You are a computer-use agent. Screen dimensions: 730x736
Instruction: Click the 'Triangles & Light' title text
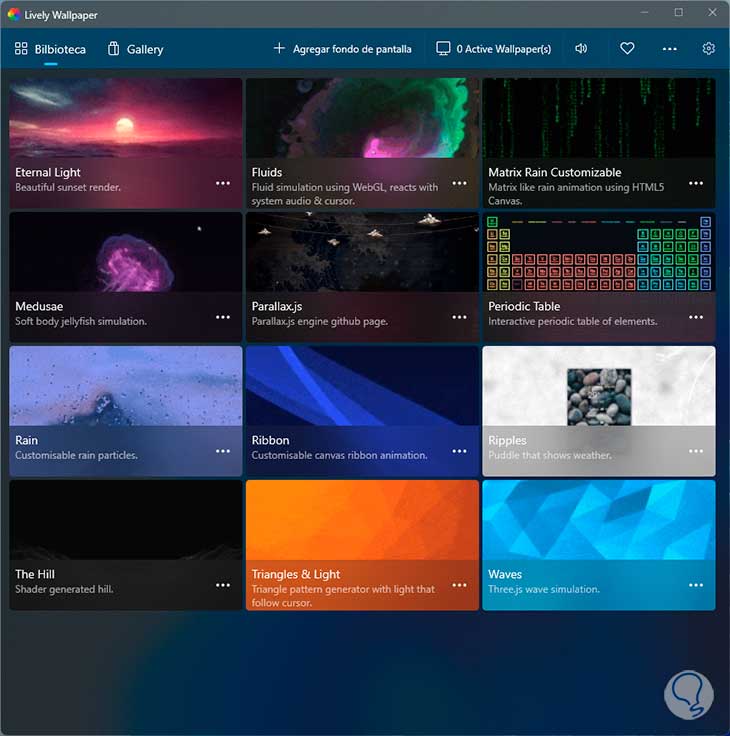pos(296,574)
